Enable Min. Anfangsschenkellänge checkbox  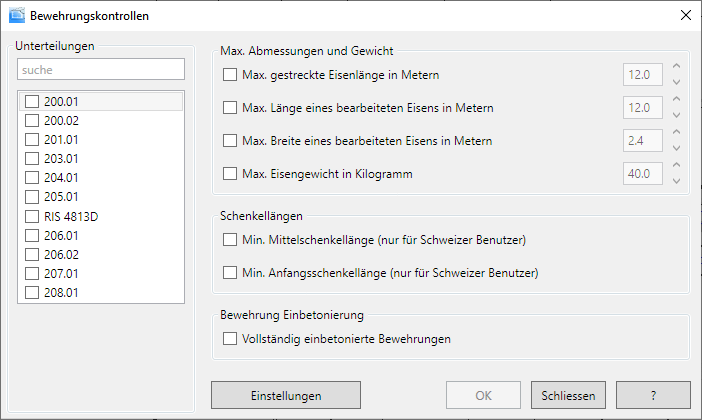coord(231,273)
